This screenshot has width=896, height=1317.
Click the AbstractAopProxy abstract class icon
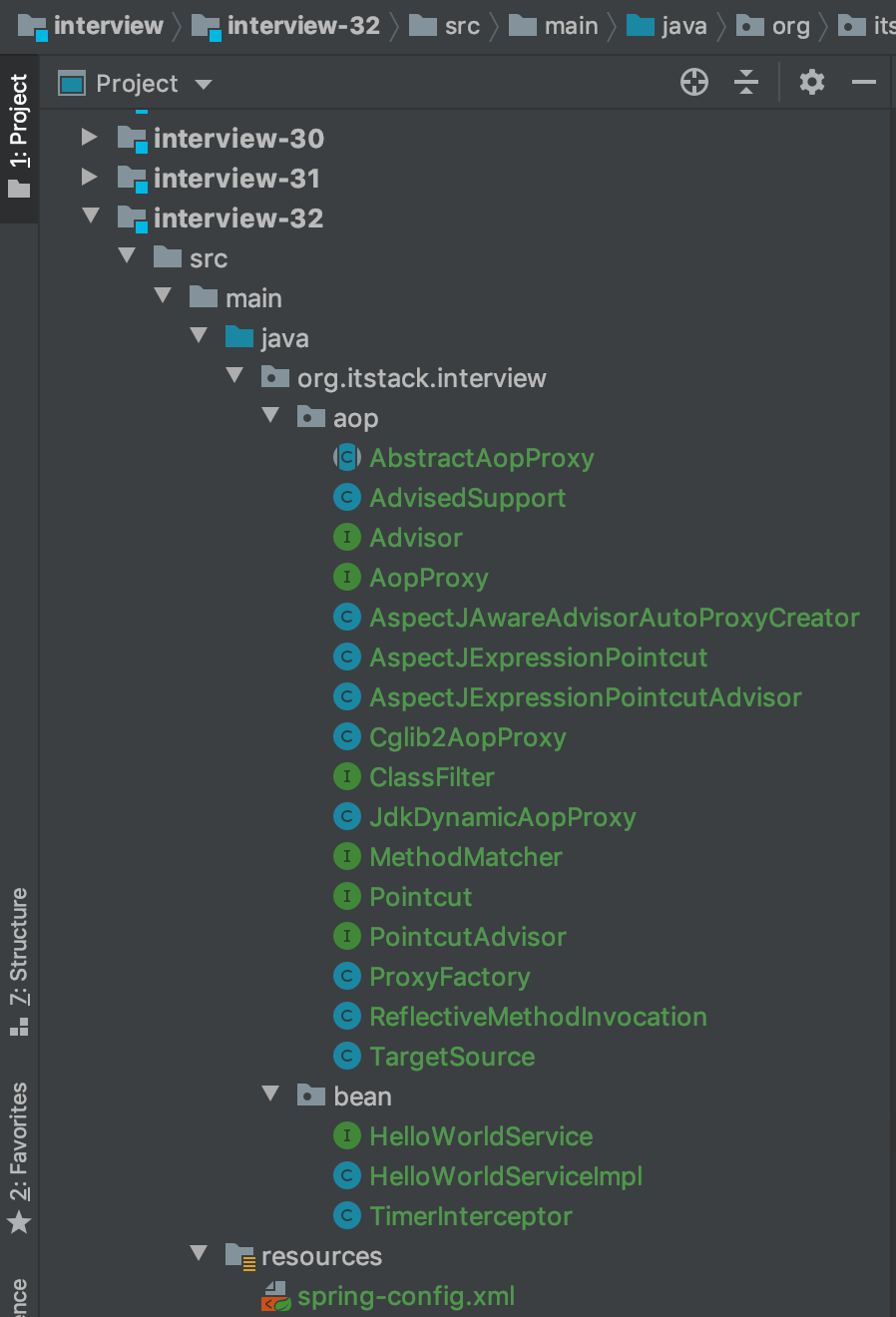click(346, 458)
